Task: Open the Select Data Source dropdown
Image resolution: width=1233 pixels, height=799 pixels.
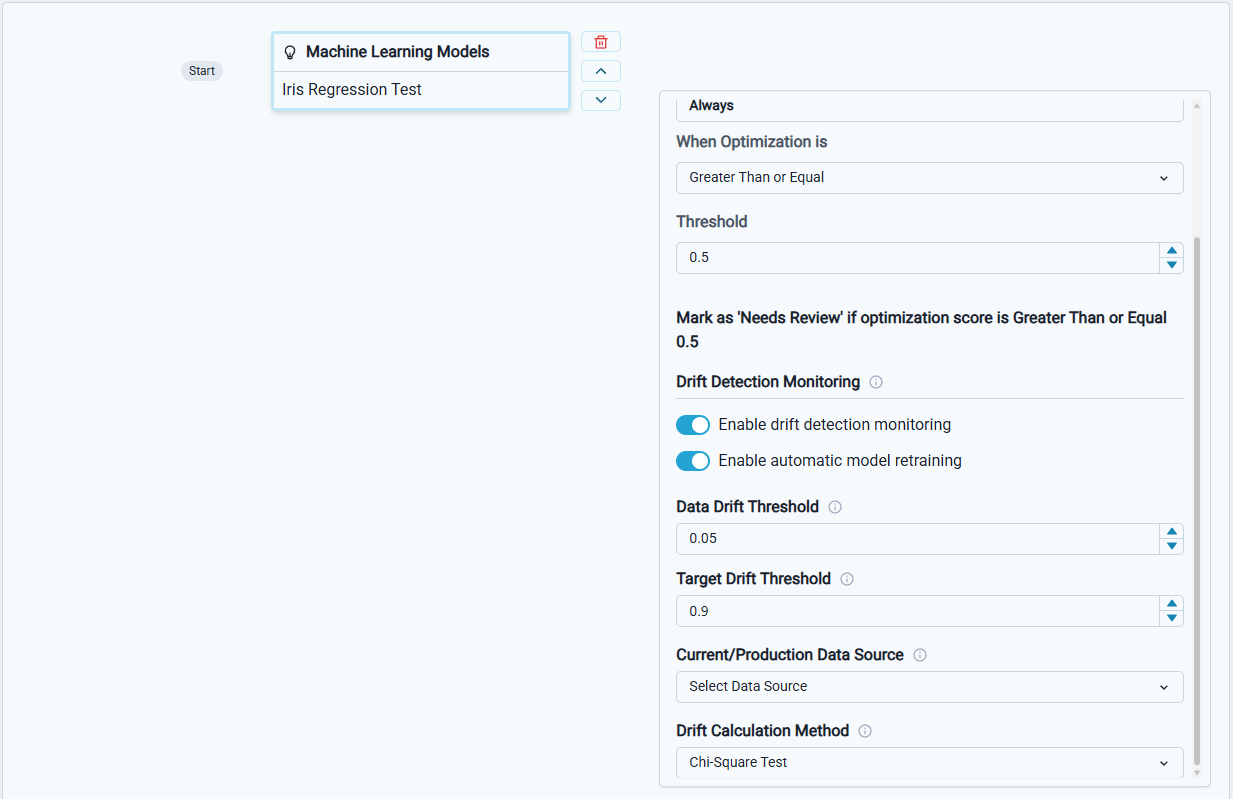Action: (930, 687)
